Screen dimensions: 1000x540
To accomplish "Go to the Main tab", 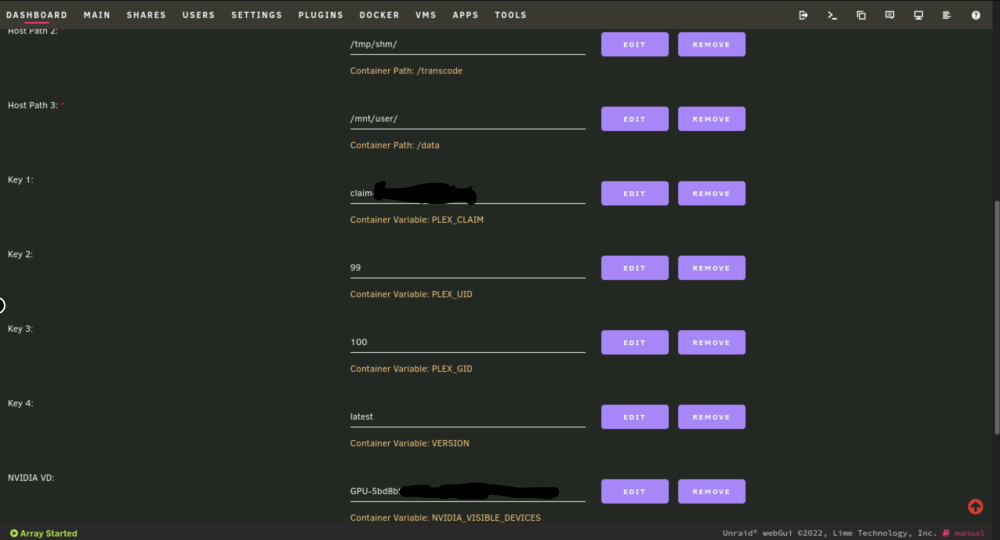I will pos(97,15).
